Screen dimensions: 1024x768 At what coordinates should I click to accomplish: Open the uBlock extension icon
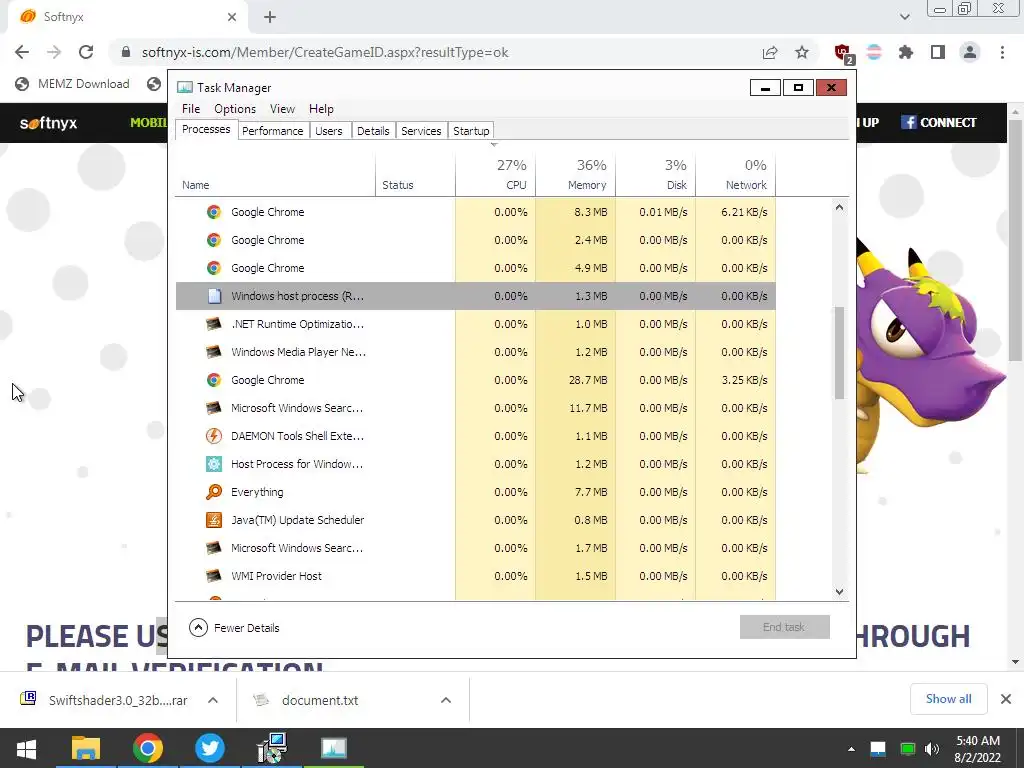point(843,53)
